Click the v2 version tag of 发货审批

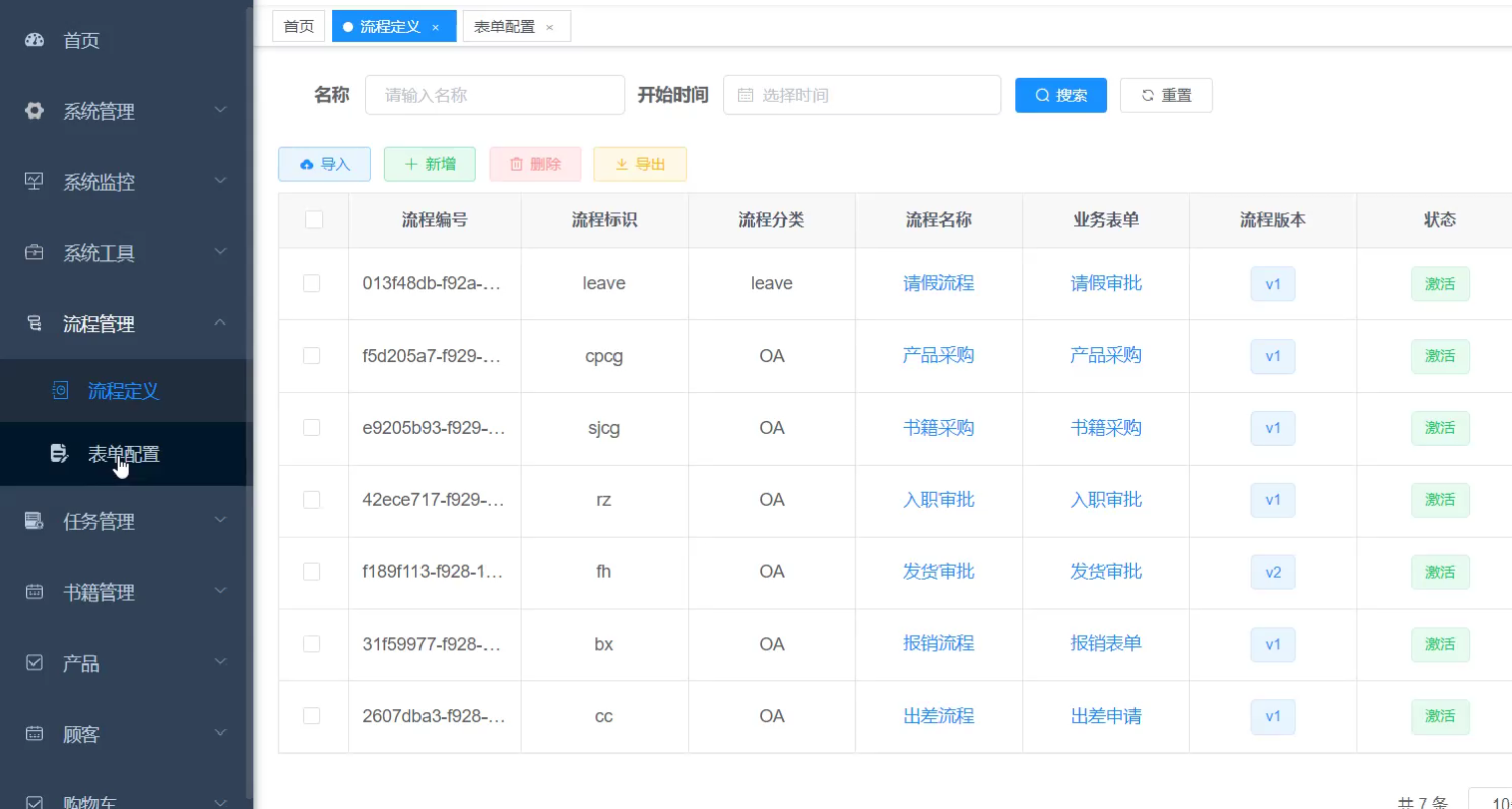pyautogui.click(x=1273, y=573)
